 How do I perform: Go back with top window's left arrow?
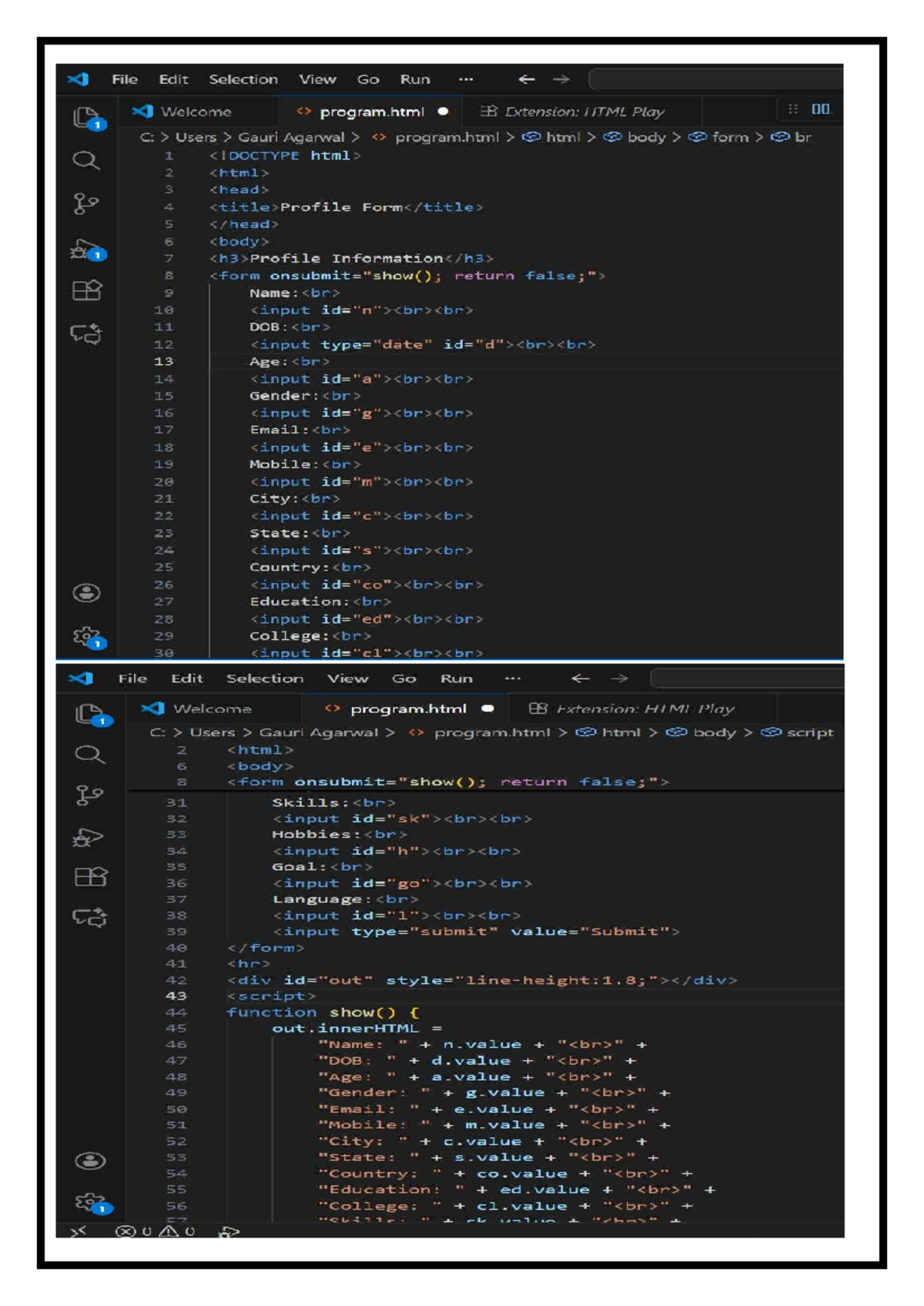(527, 79)
